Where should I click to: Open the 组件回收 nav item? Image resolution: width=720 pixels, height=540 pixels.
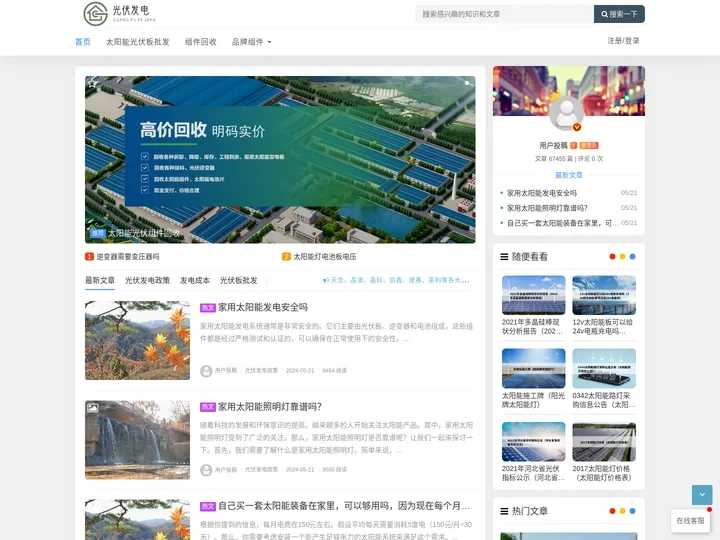point(201,42)
